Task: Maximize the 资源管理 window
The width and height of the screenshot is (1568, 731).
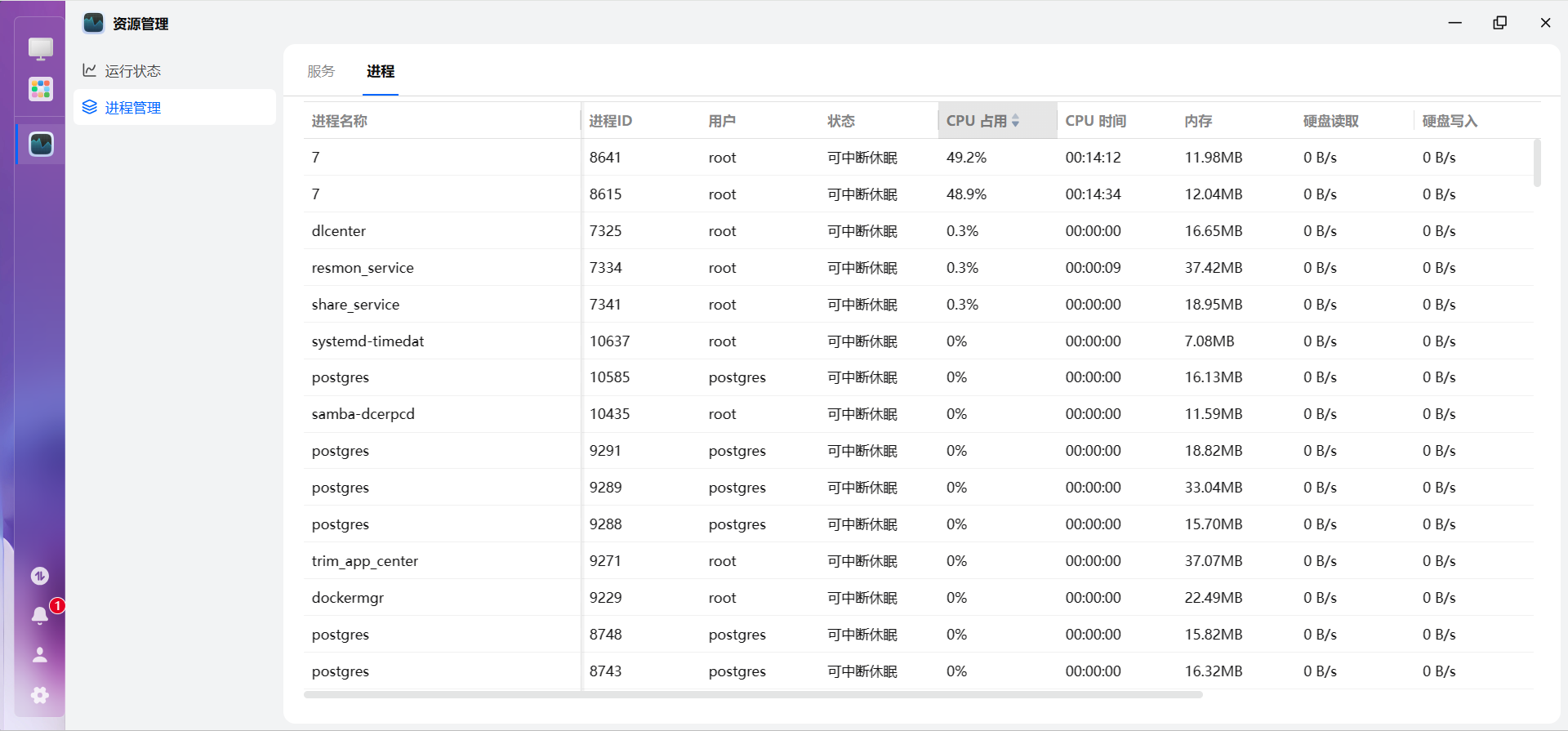Action: tap(1499, 23)
